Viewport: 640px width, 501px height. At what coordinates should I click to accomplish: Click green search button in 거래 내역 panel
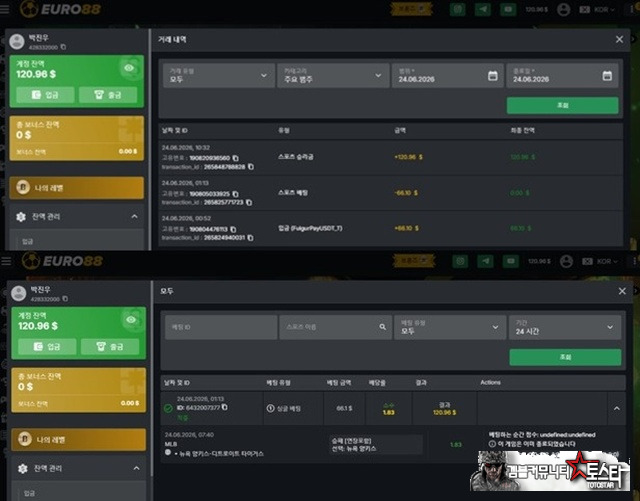(x=562, y=105)
